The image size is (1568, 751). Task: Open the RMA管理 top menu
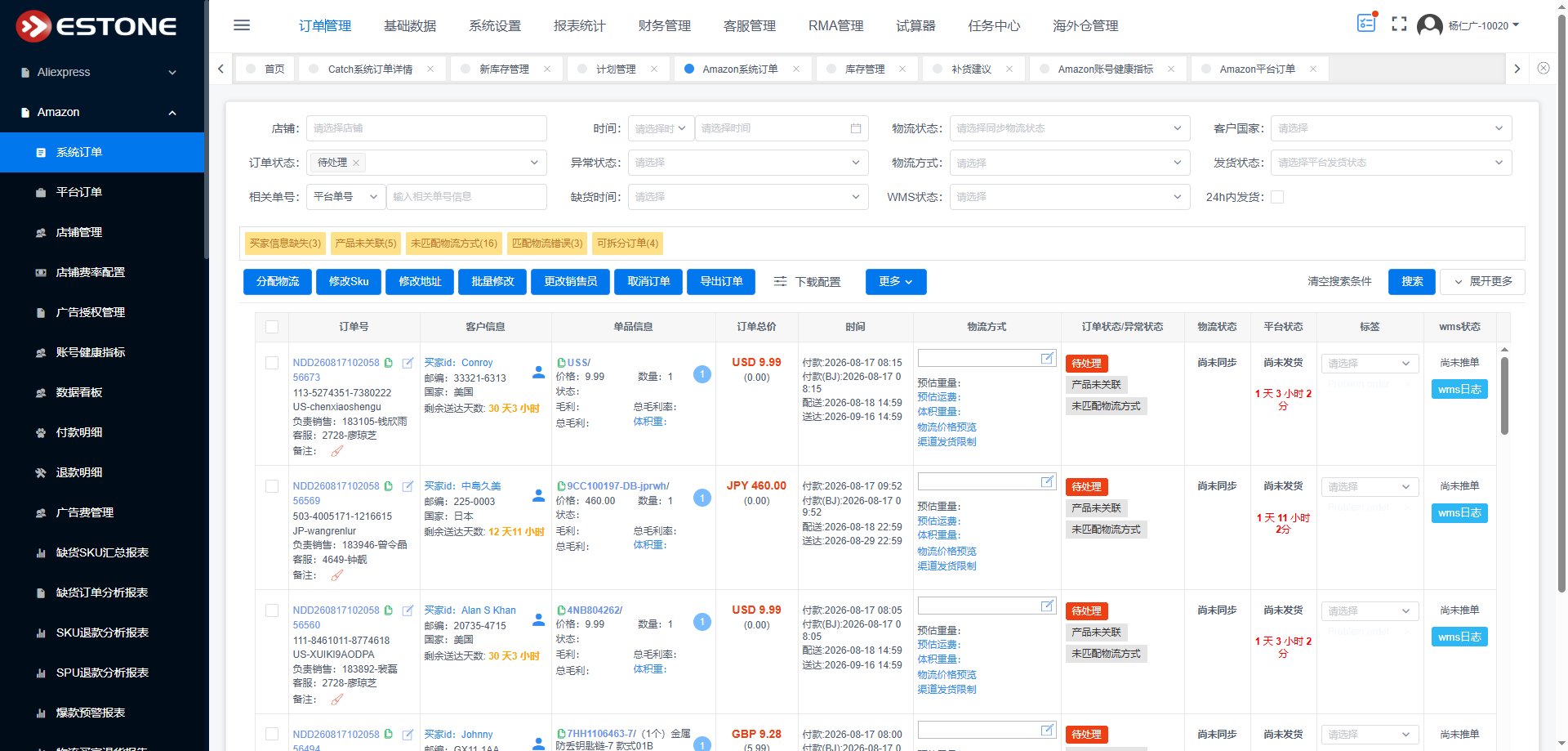coord(835,25)
